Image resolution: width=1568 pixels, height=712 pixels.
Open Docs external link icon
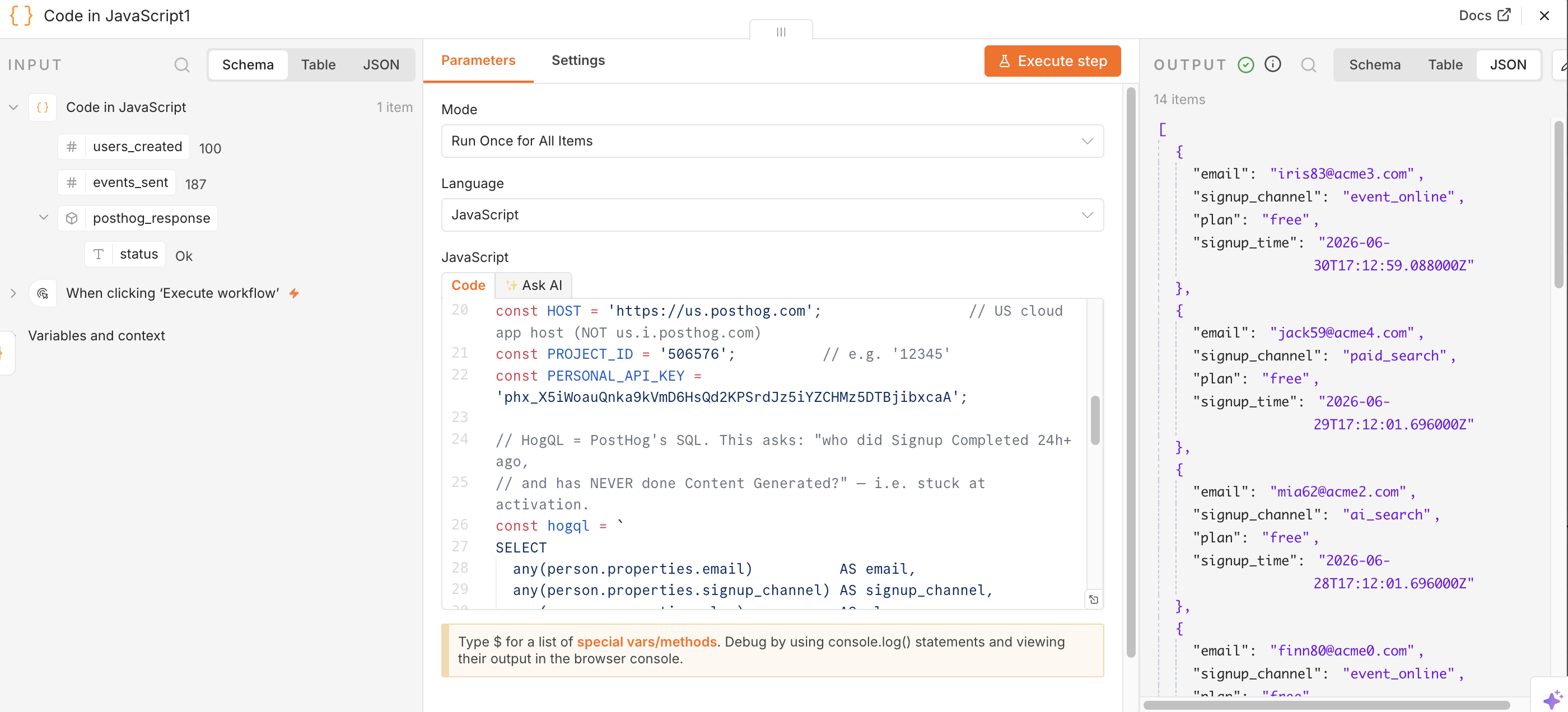tap(1505, 15)
